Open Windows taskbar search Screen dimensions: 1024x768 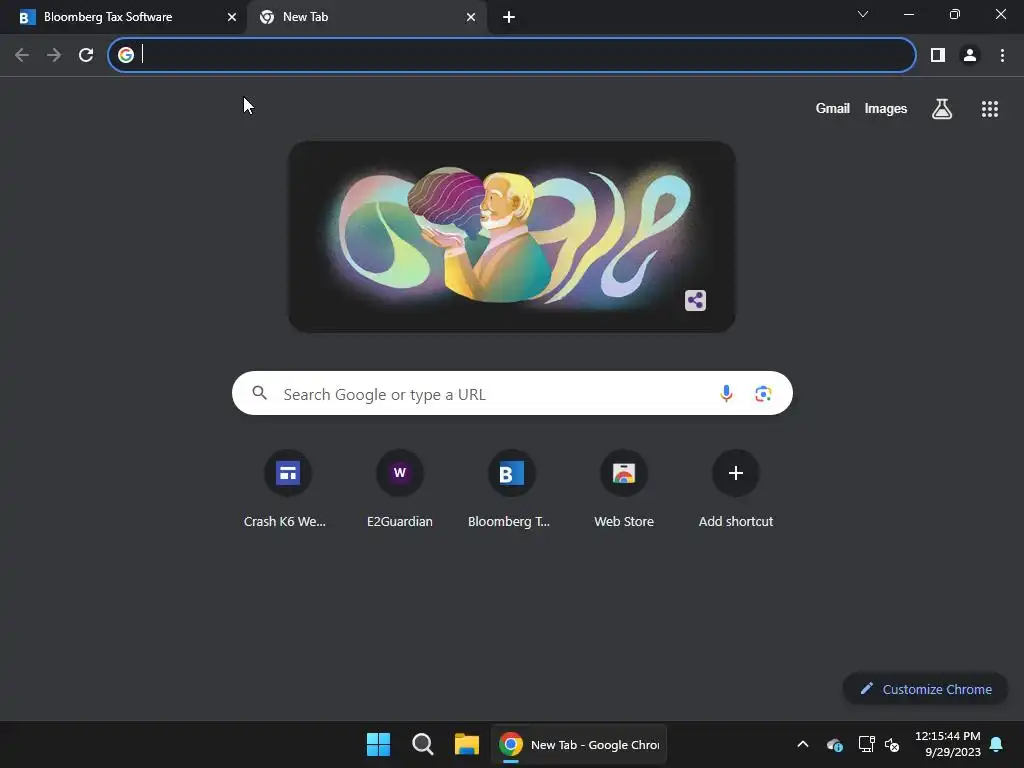click(423, 744)
